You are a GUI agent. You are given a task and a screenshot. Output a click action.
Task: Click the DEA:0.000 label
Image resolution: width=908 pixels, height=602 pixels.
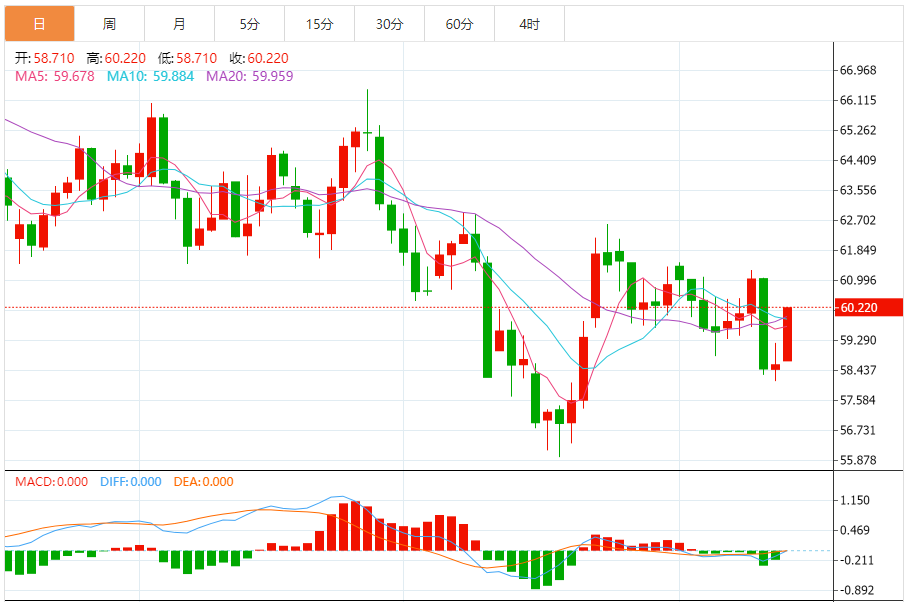[x=203, y=482]
